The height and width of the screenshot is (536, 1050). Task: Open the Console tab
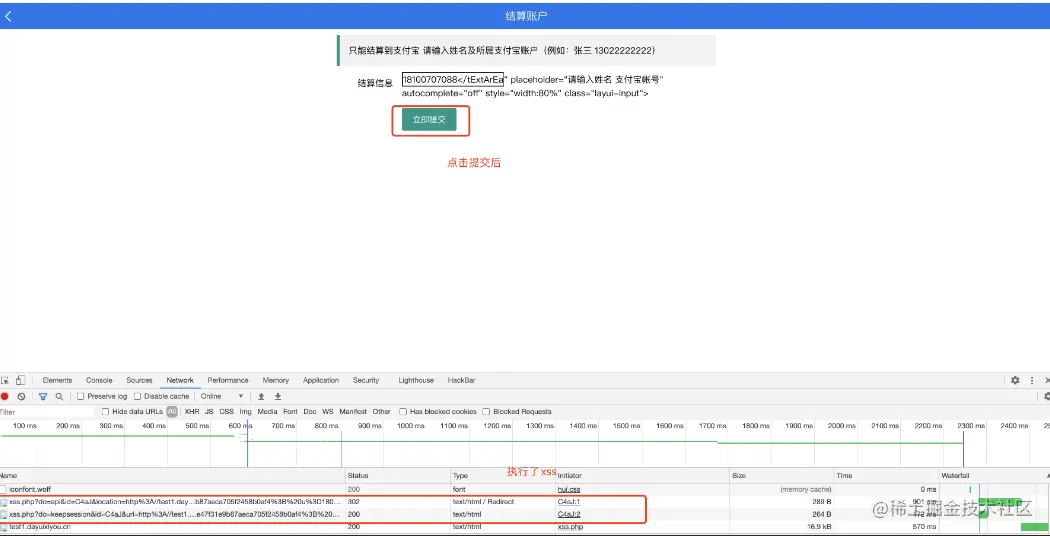point(99,380)
